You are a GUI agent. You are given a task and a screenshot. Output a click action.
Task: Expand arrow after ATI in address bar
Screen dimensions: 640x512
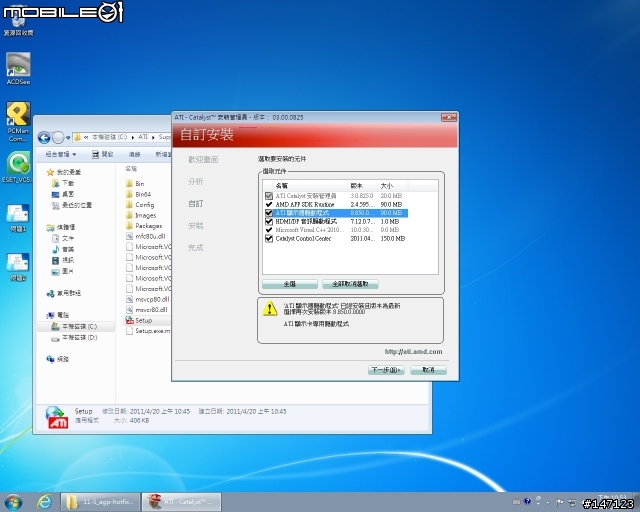[x=153, y=138]
